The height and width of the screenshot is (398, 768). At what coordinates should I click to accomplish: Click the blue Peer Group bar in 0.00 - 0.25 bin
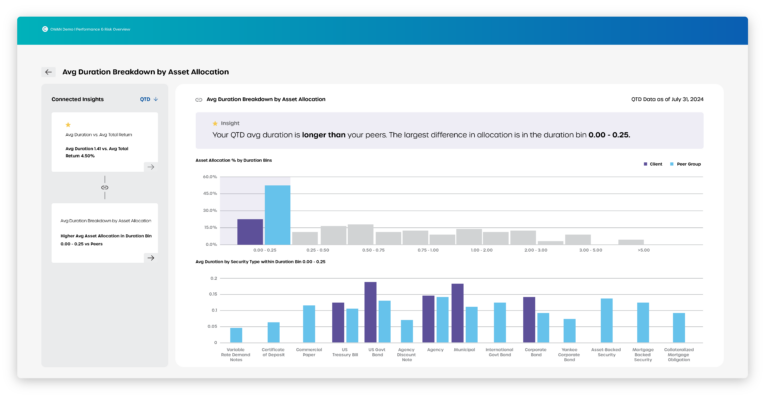278,215
